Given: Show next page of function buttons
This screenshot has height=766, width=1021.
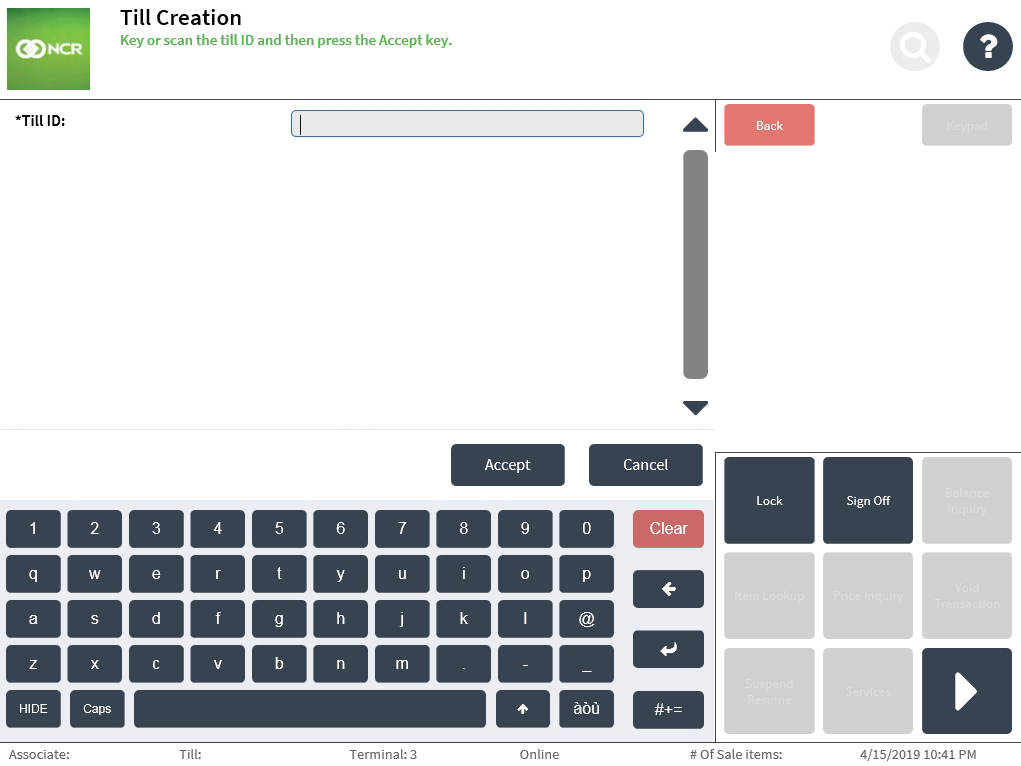Looking at the screenshot, I should pos(966,691).
